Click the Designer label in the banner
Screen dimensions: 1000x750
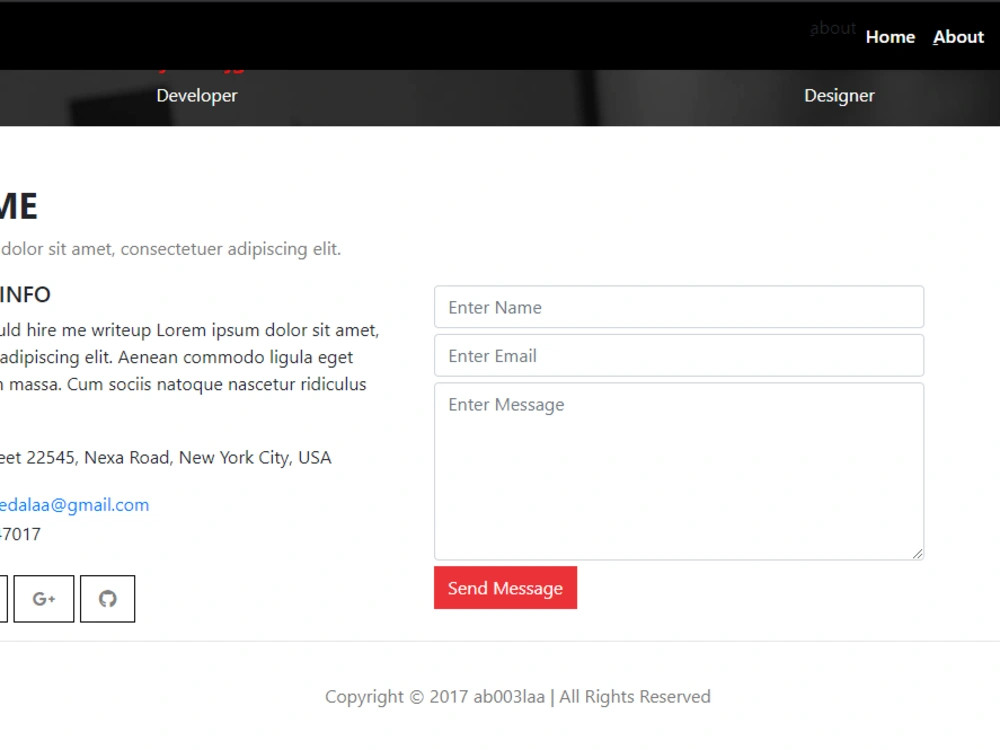(x=839, y=96)
